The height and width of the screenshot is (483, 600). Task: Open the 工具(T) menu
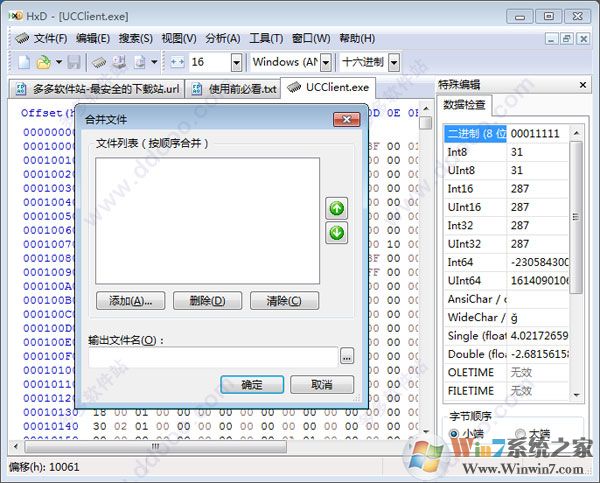point(266,38)
